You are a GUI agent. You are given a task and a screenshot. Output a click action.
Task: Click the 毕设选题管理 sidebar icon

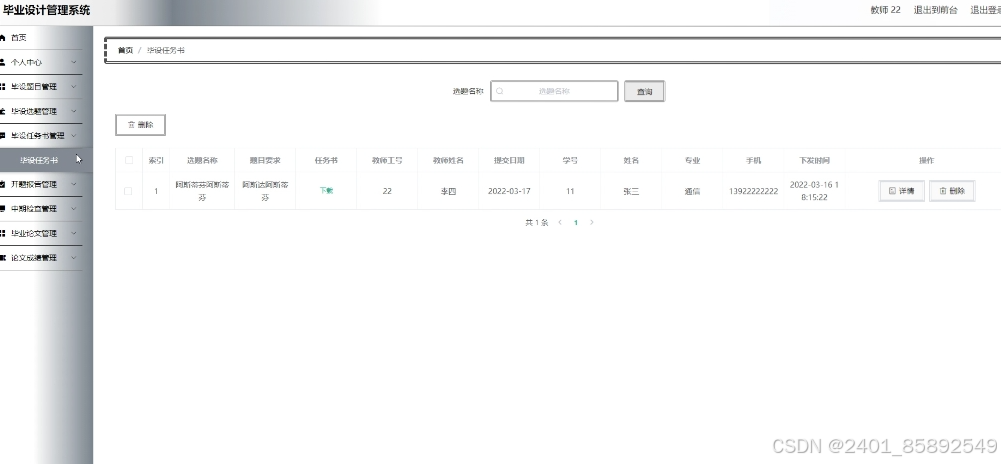[x=3, y=111]
